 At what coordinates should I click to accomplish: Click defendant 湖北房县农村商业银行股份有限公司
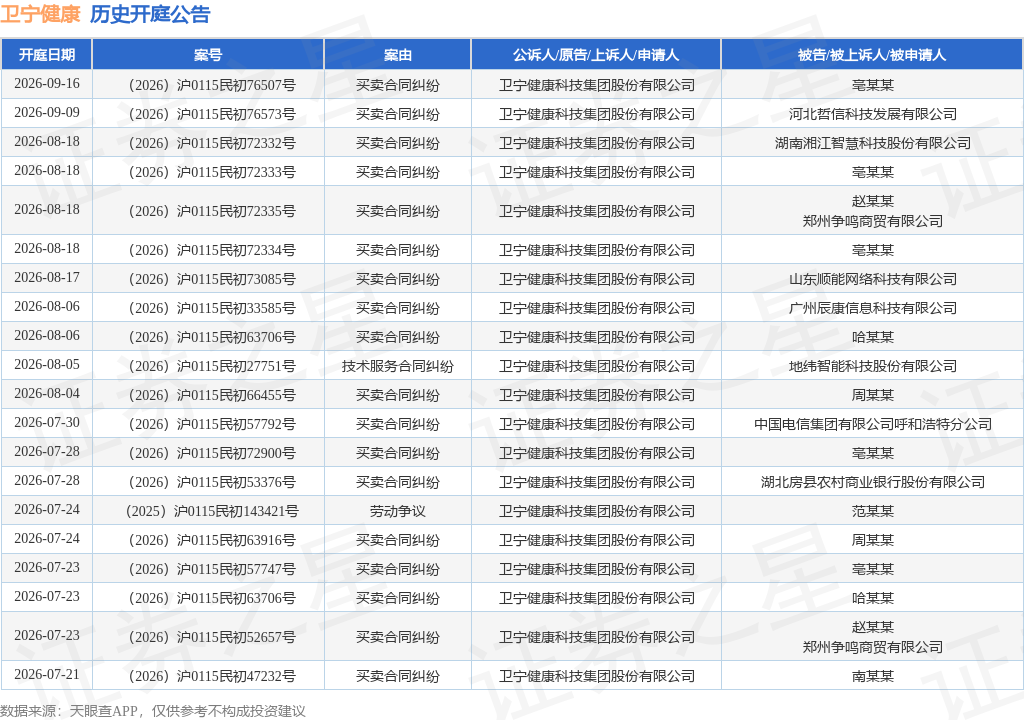pos(872,482)
